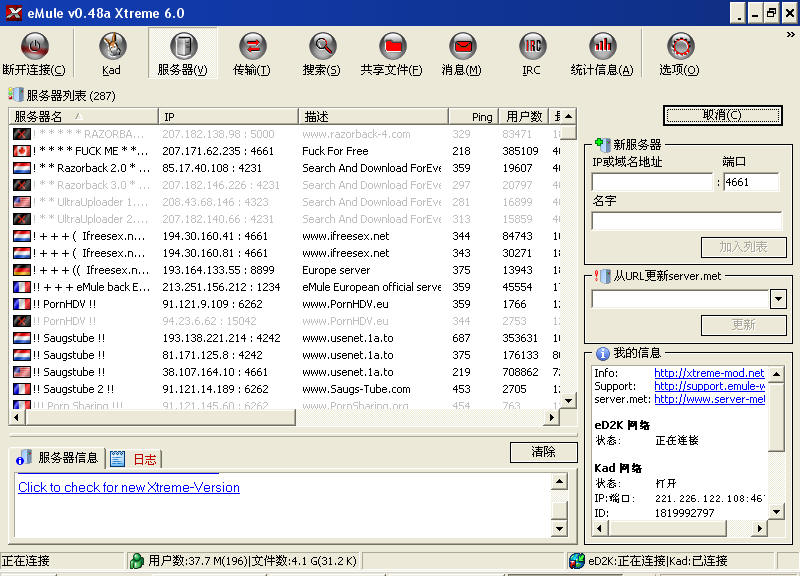Click the 'Click to check for new Xtreme-Version' link
The height and width of the screenshot is (576, 800).
pos(129,487)
